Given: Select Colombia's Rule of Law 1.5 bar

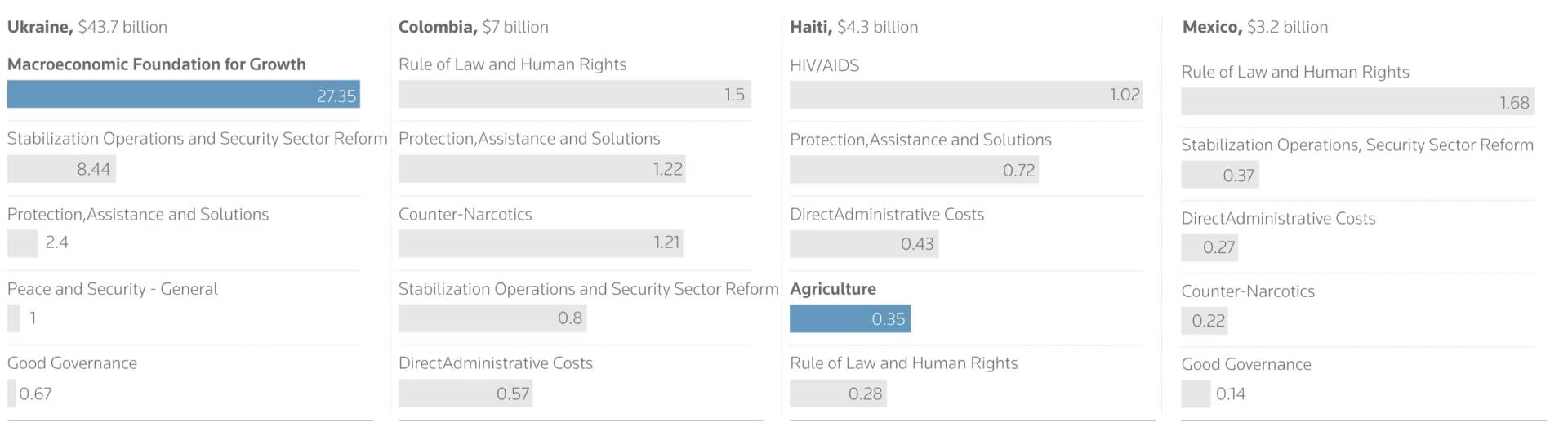Looking at the screenshot, I should coord(574,94).
